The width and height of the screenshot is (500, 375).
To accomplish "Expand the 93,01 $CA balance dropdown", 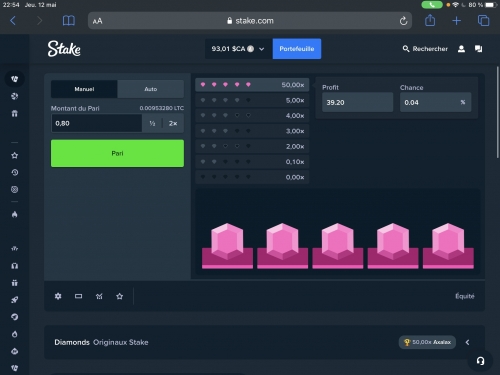I will point(238,49).
